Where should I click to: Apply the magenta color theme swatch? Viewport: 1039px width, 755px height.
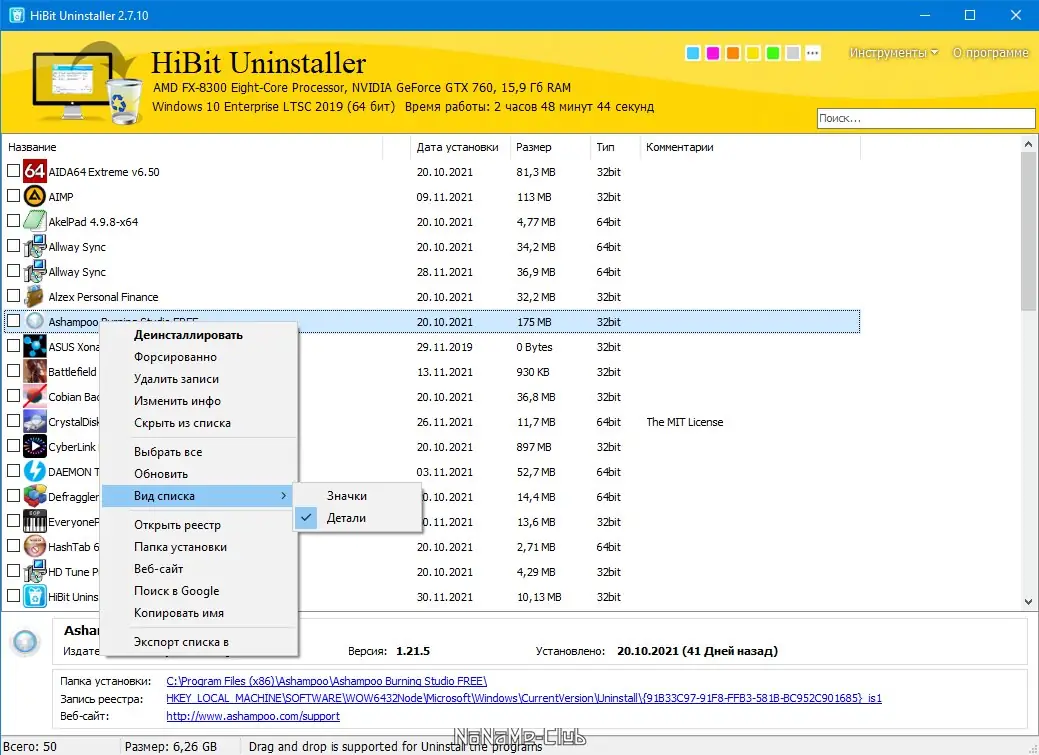(x=713, y=53)
